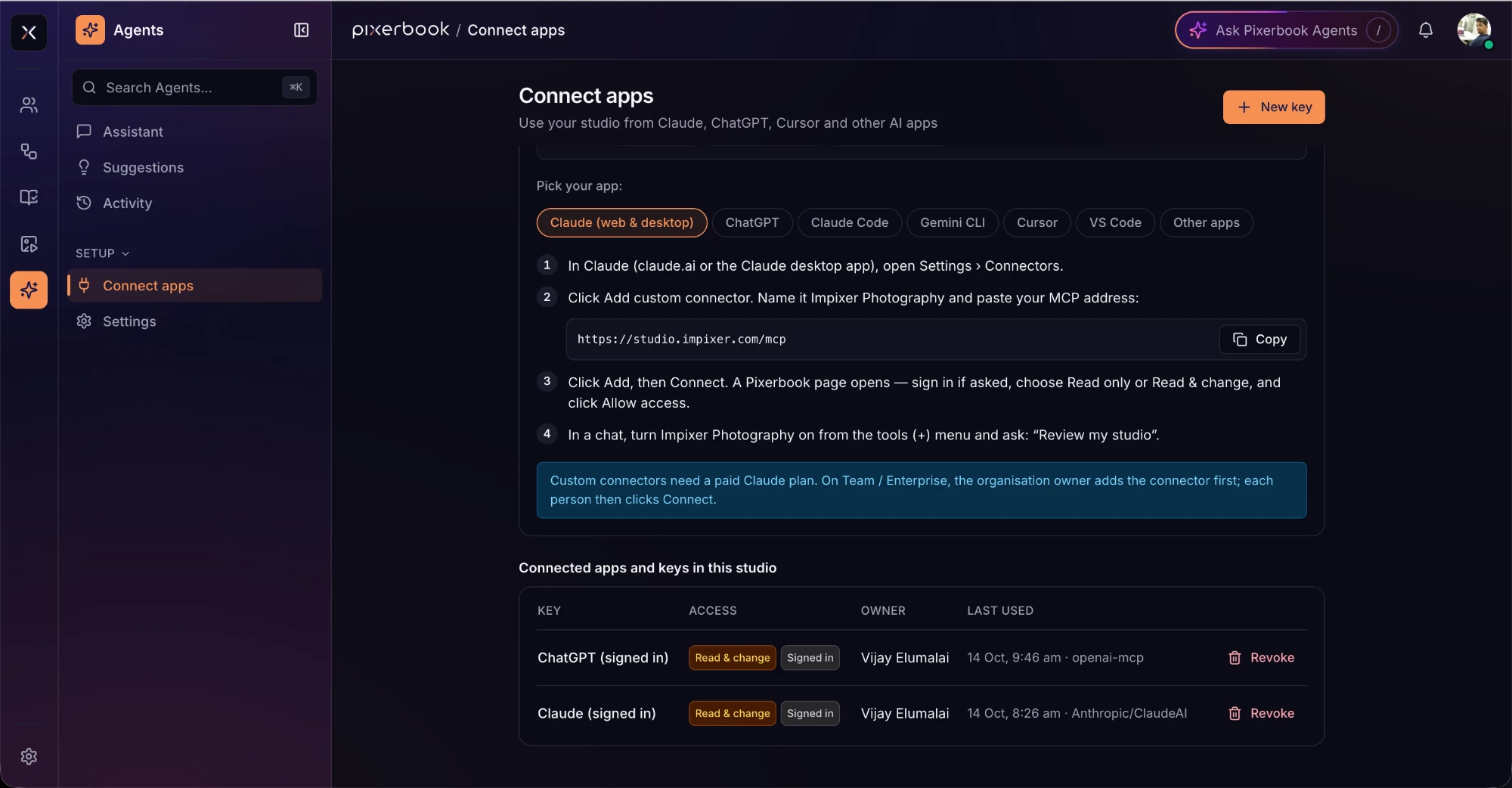Click the MCP address https://studio.impixer.com/mcp
Viewport: 1512px width, 788px height.
tap(682, 340)
